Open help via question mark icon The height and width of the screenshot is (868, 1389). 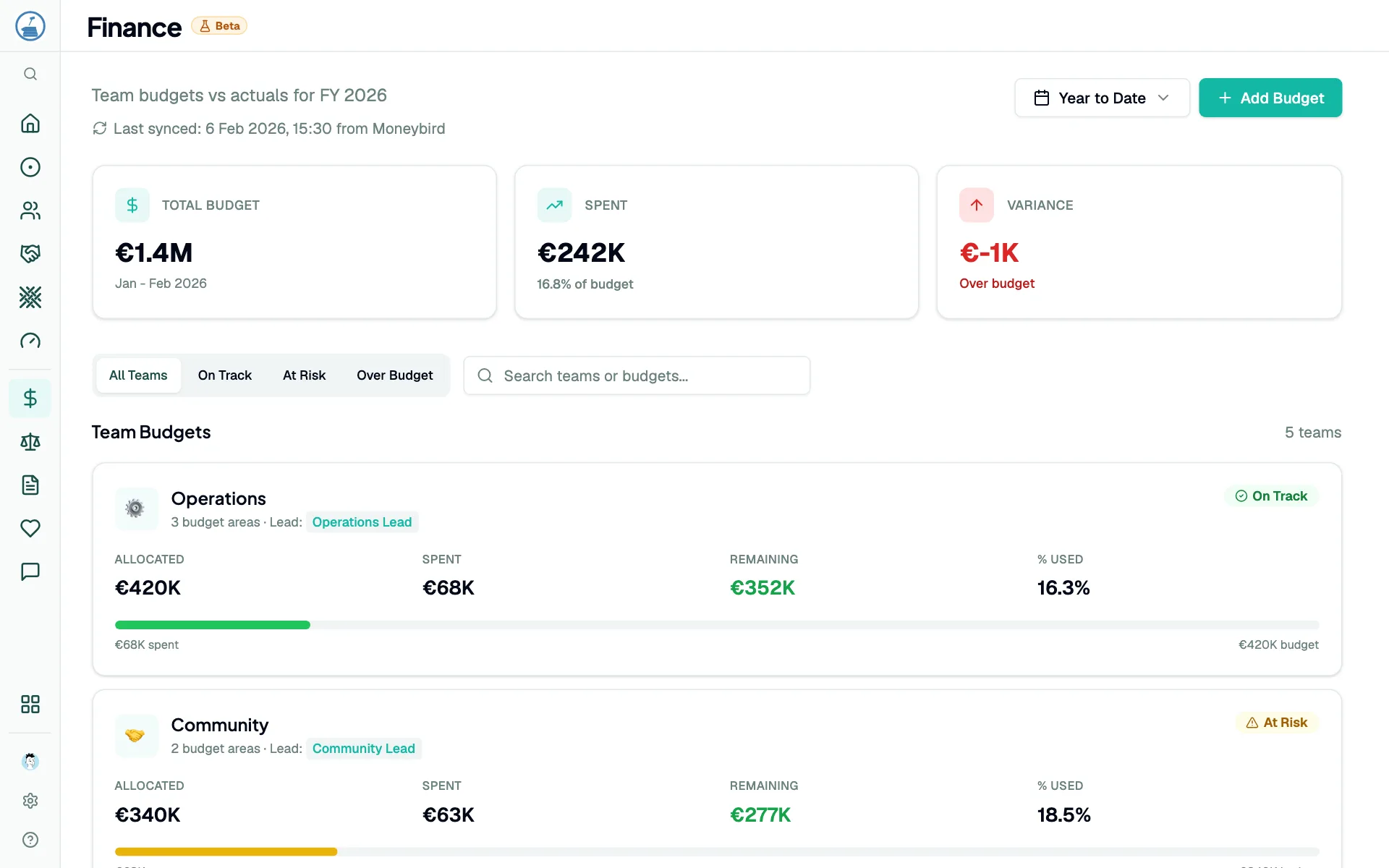tap(30, 840)
